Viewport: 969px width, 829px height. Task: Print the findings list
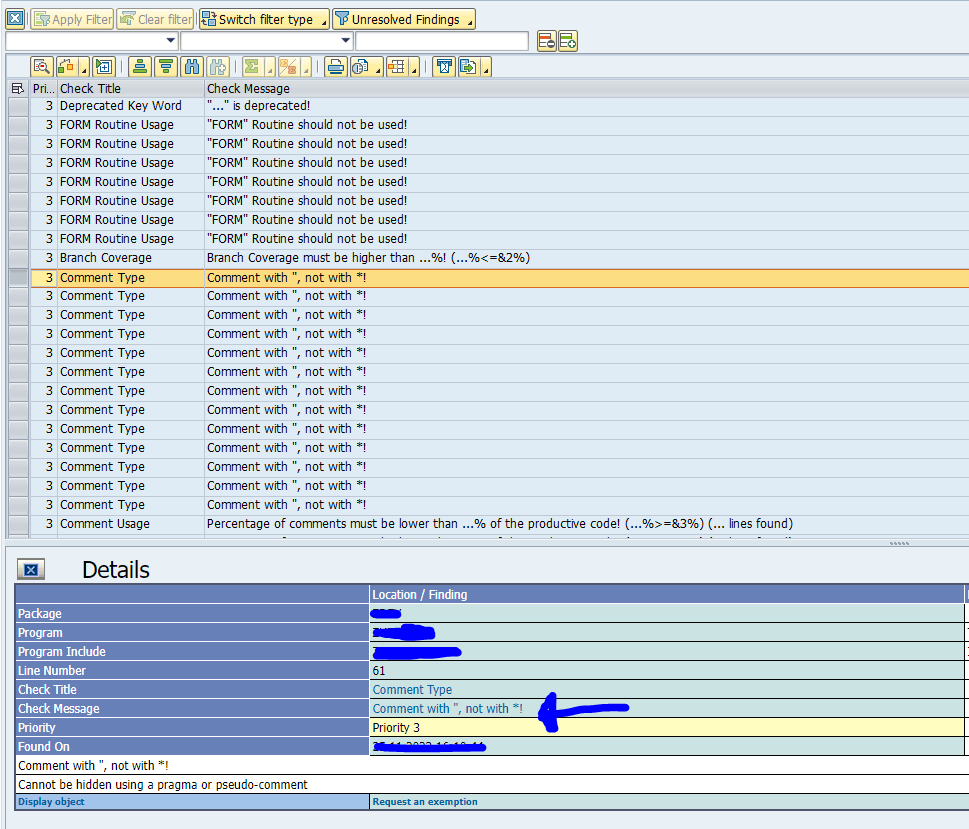click(333, 67)
